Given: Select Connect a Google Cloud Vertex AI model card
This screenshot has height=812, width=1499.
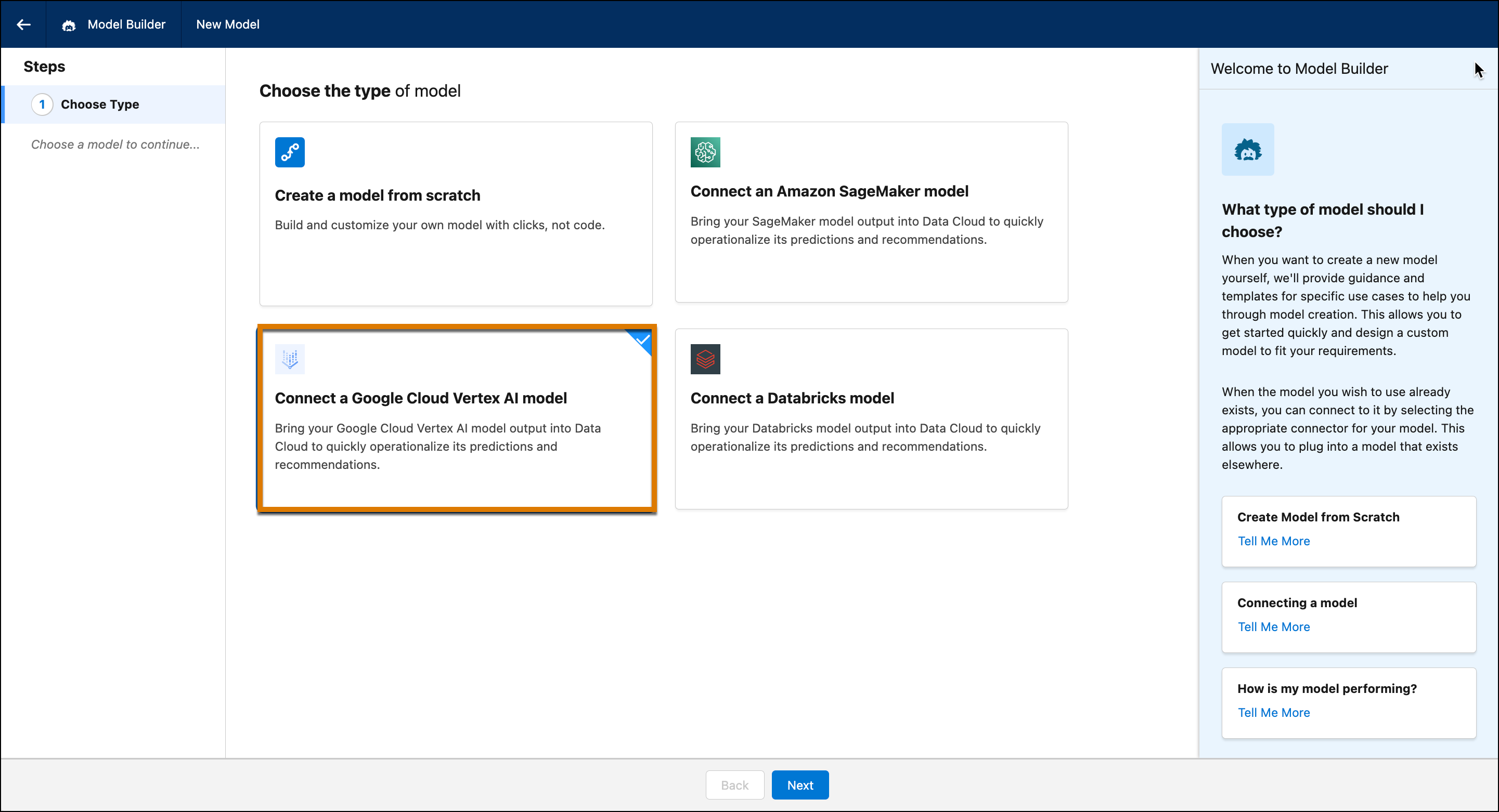Looking at the screenshot, I should point(457,419).
